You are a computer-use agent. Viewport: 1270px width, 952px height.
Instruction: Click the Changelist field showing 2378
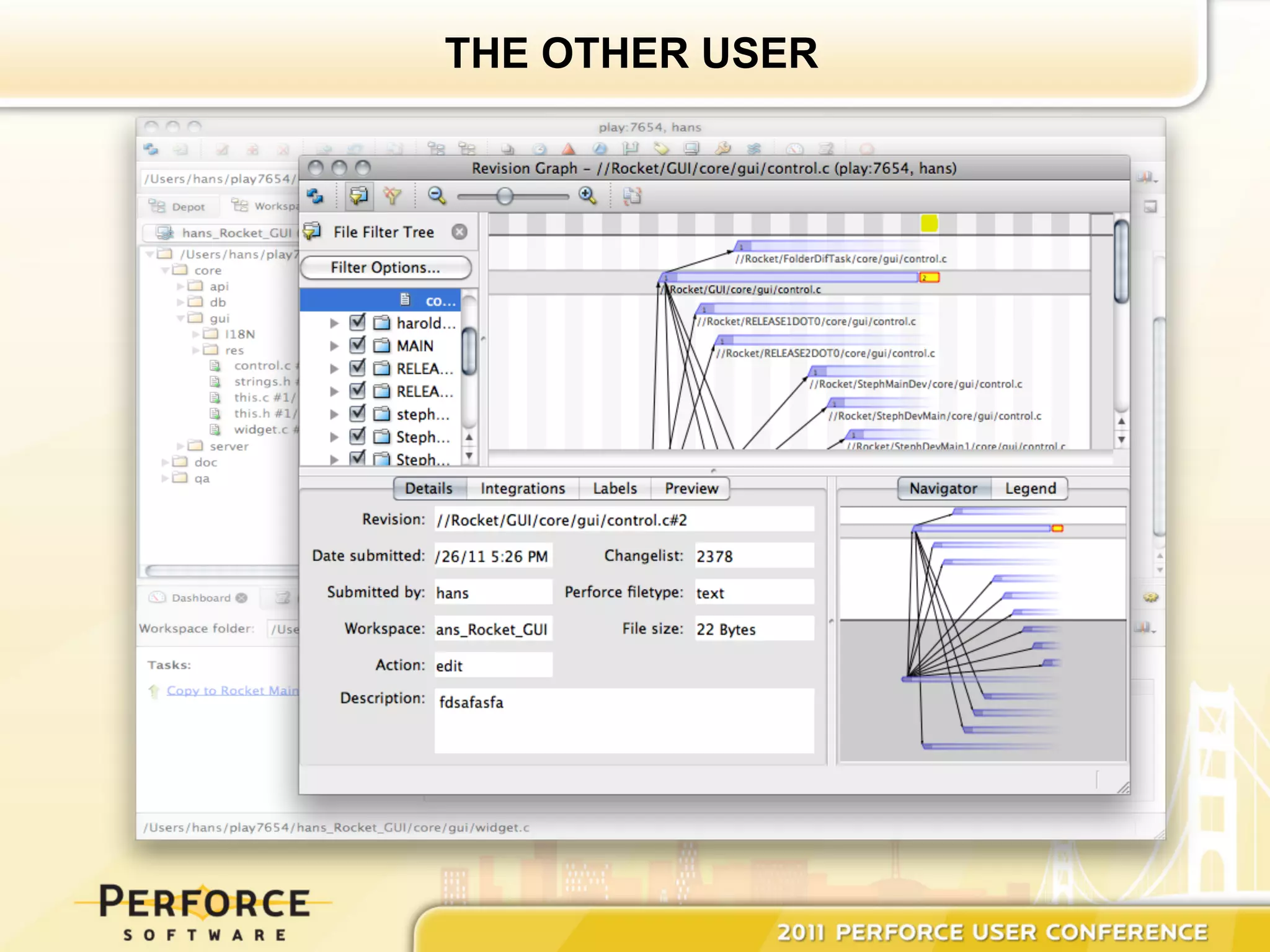click(754, 556)
